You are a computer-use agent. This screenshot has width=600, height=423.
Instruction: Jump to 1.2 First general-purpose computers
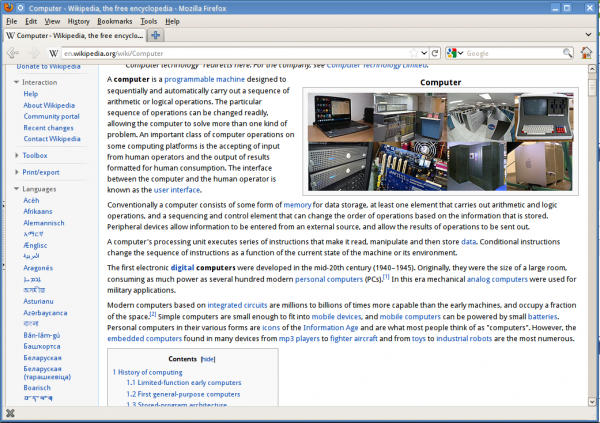coord(183,394)
